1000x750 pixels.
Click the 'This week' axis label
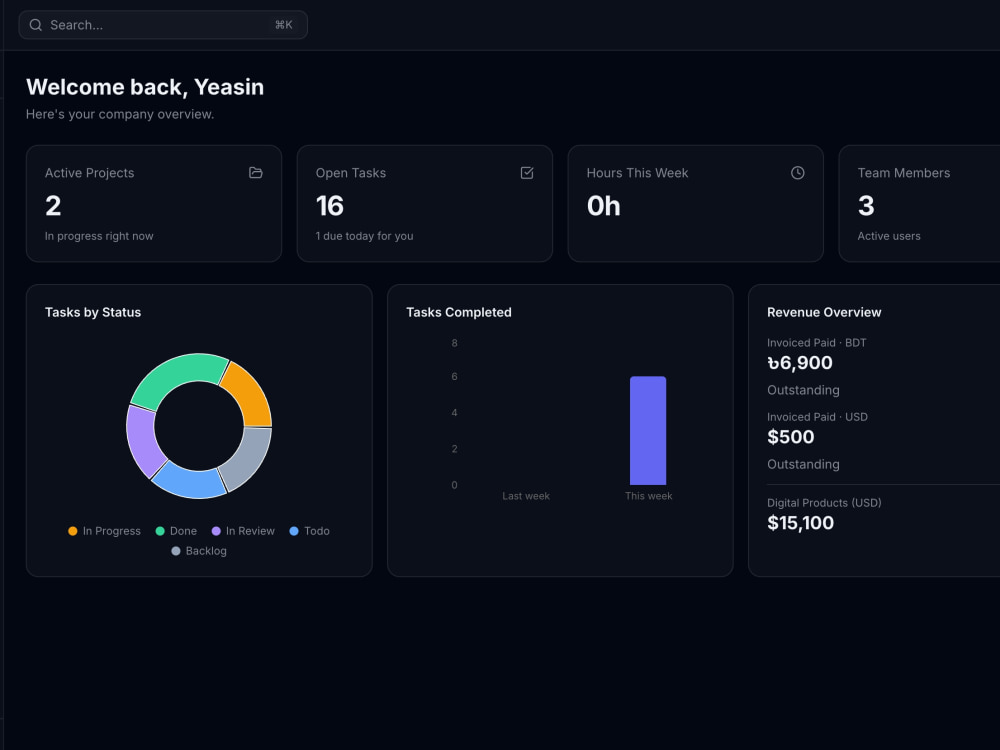pos(649,496)
